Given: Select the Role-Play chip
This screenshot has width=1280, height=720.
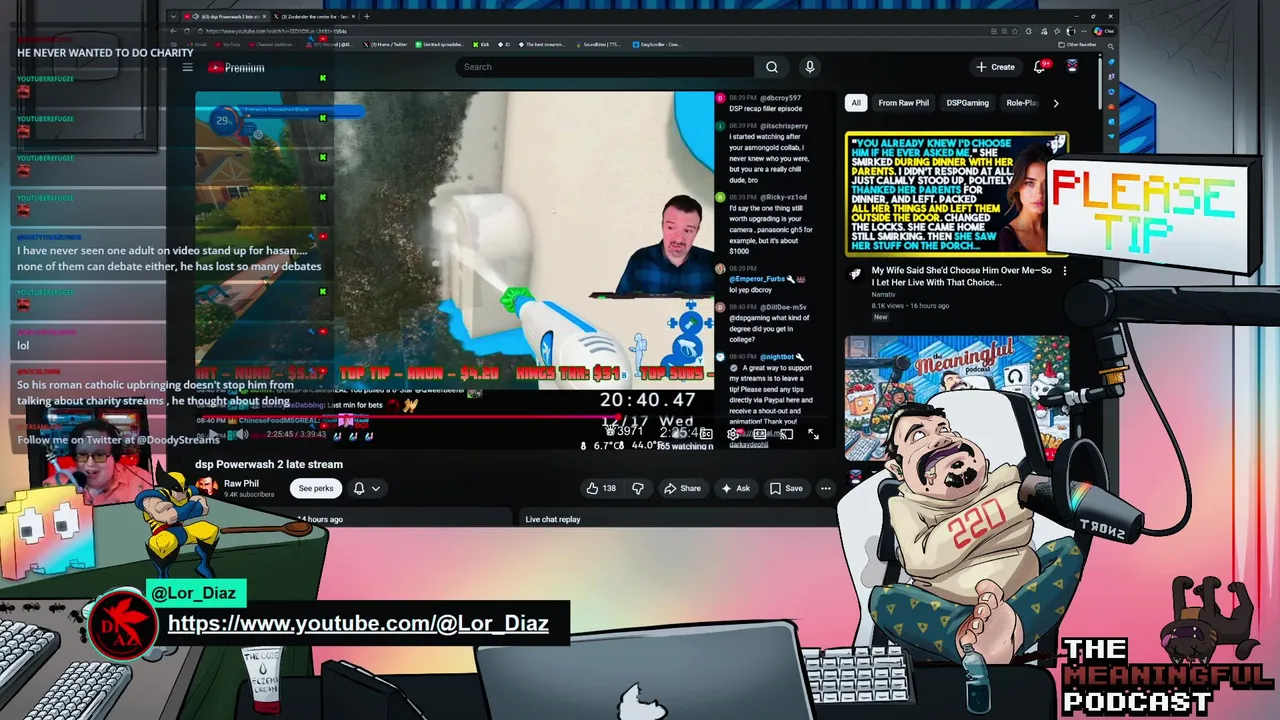Looking at the screenshot, I should (x=1022, y=103).
